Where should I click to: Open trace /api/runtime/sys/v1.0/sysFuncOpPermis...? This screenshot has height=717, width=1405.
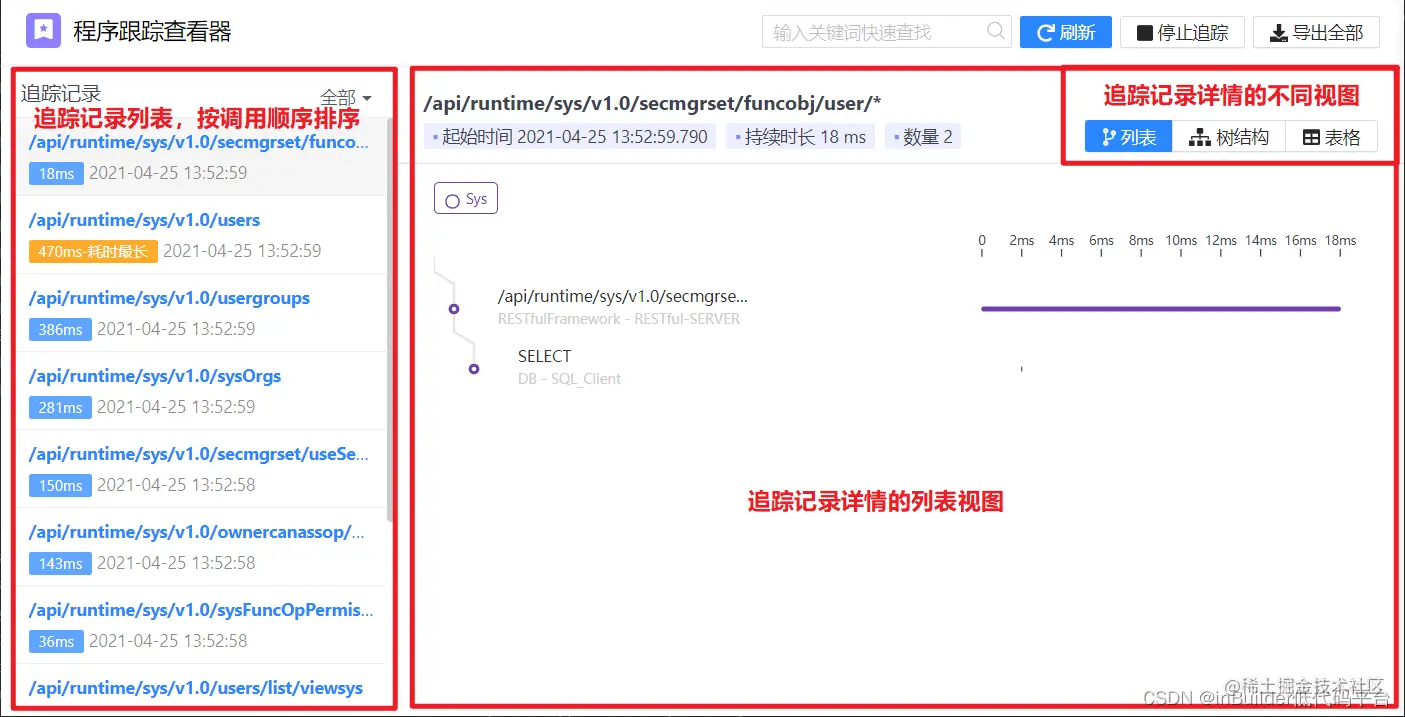tap(201, 610)
